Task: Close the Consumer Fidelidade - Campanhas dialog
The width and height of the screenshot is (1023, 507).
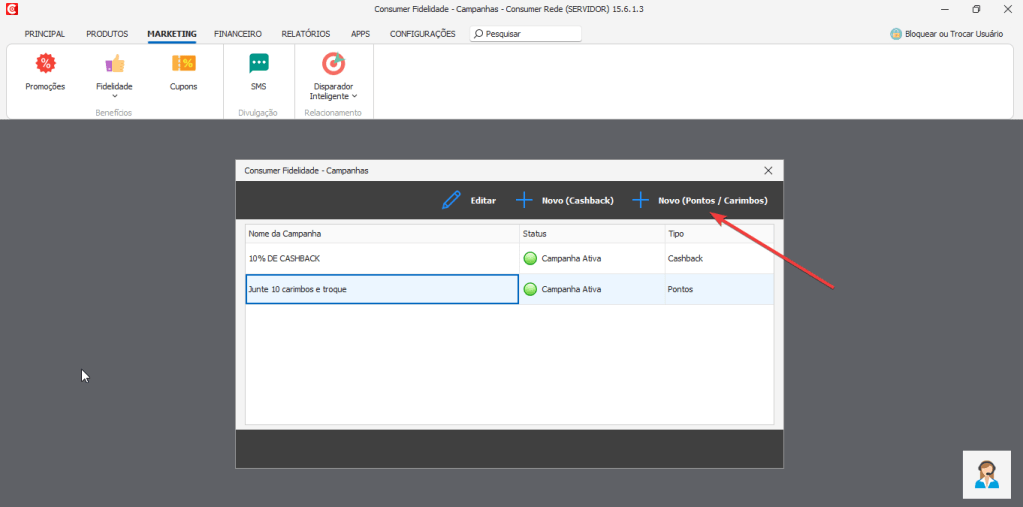Action: point(768,170)
